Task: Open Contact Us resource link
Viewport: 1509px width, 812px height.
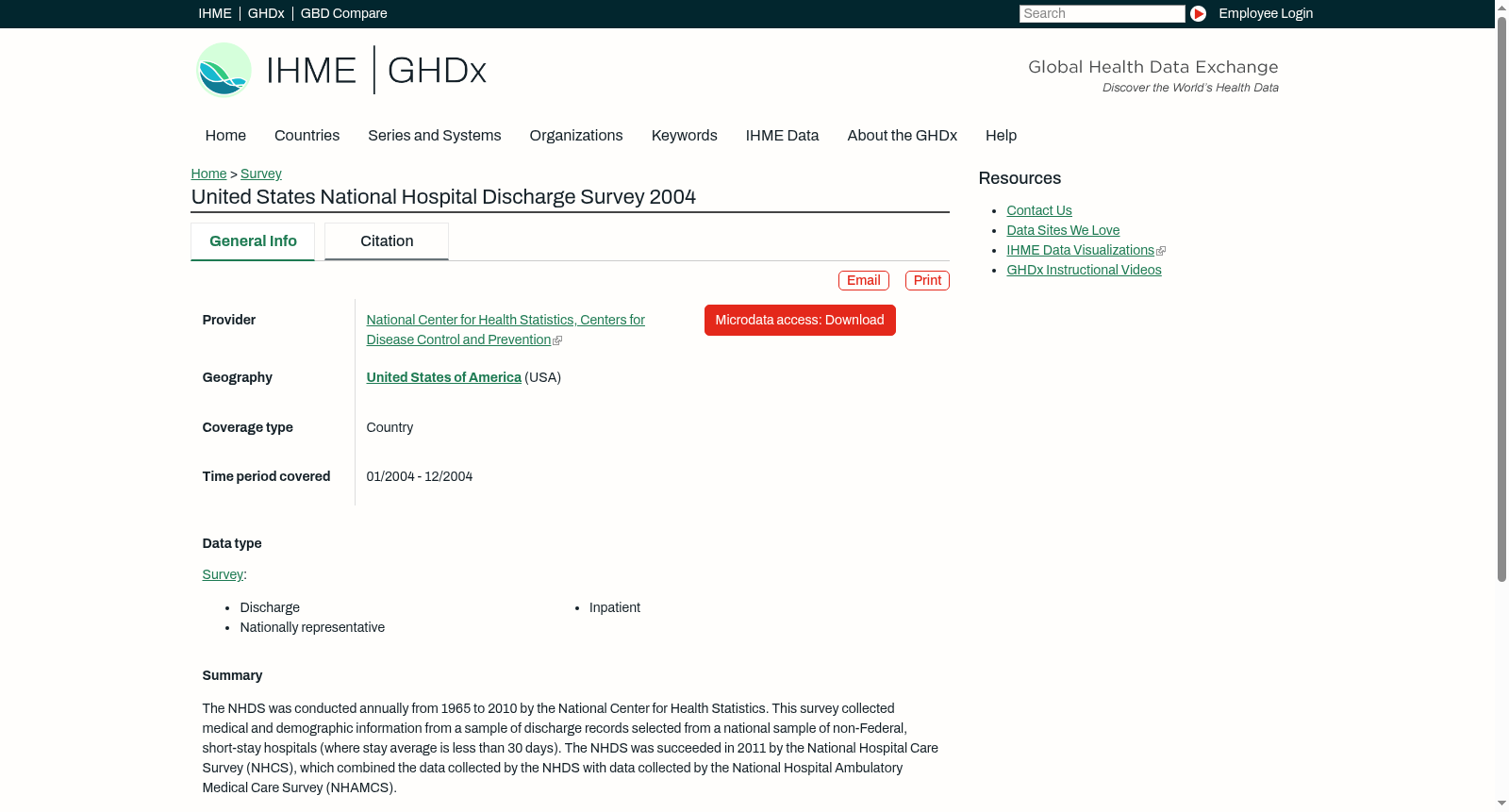Action: click(x=1039, y=210)
